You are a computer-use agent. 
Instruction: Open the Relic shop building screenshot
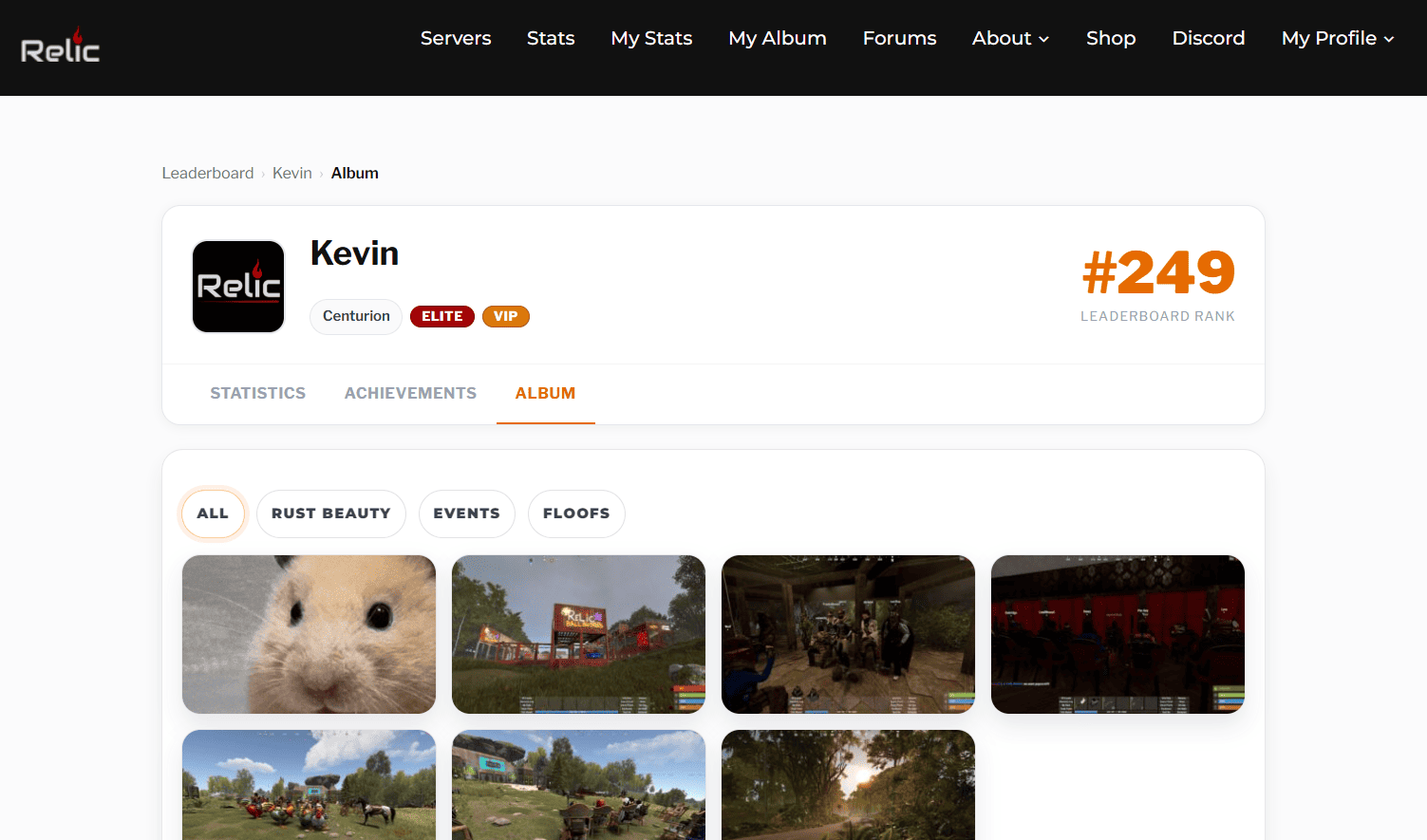(x=578, y=634)
